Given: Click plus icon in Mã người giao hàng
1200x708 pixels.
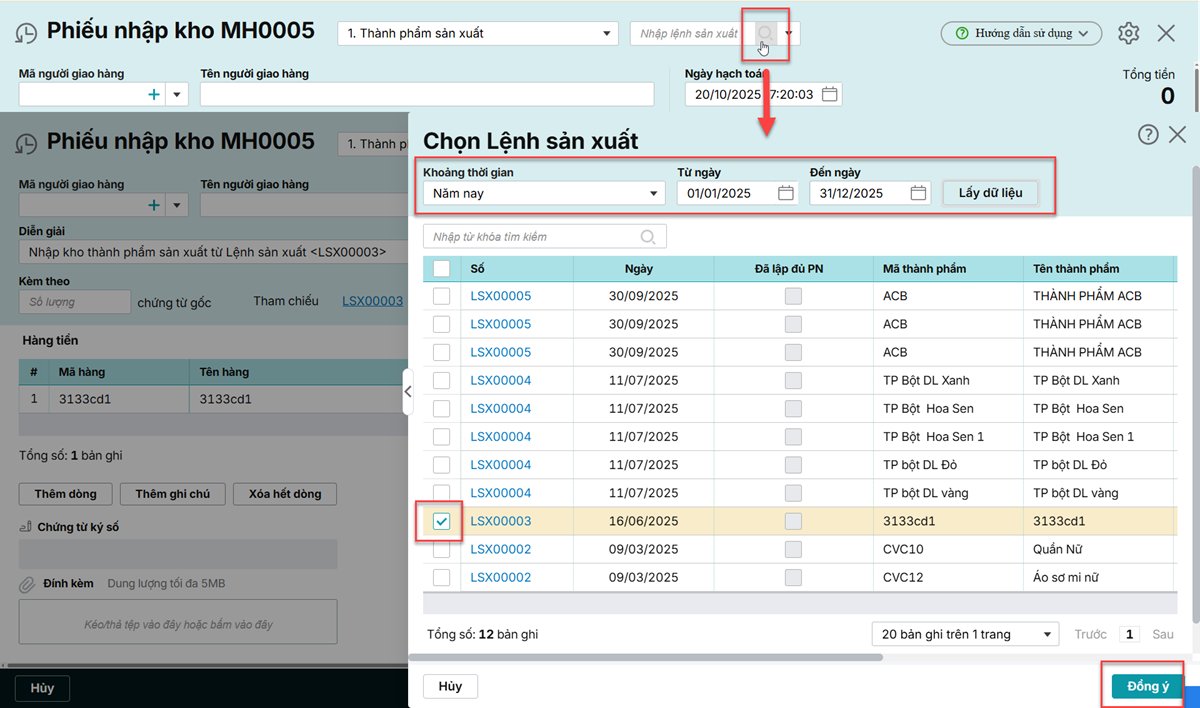Looking at the screenshot, I should (154, 94).
